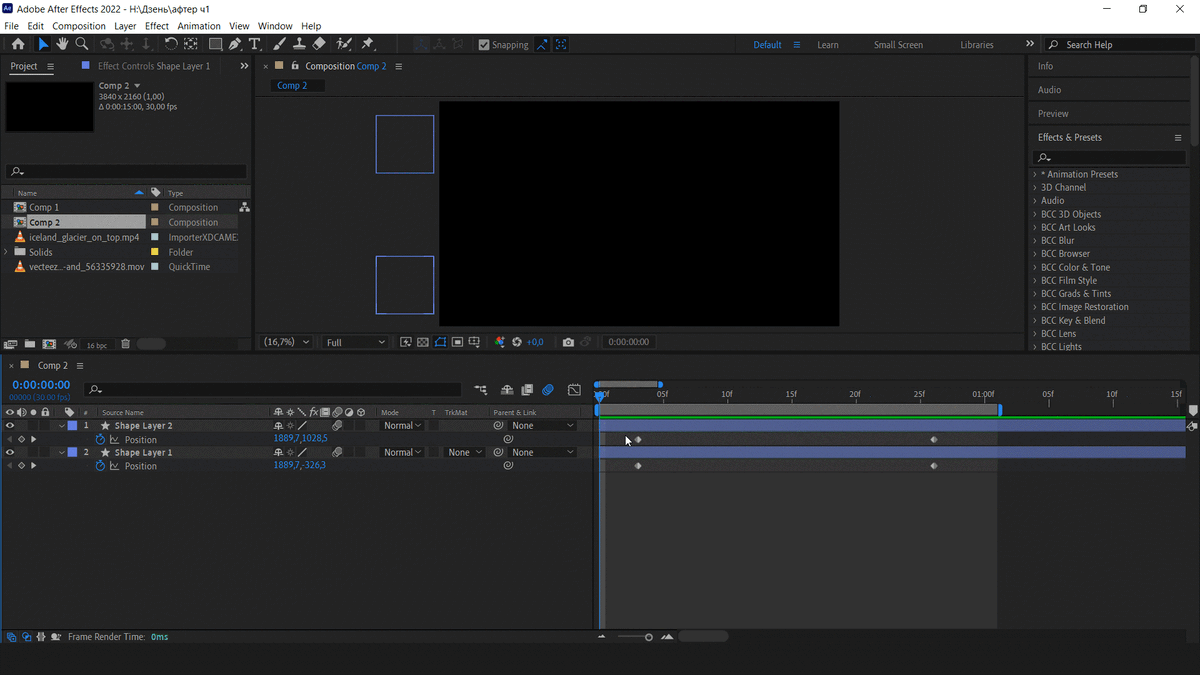
Task: Open the TrkMat None dropdown for Shape Layer 1
Action: tap(464, 452)
